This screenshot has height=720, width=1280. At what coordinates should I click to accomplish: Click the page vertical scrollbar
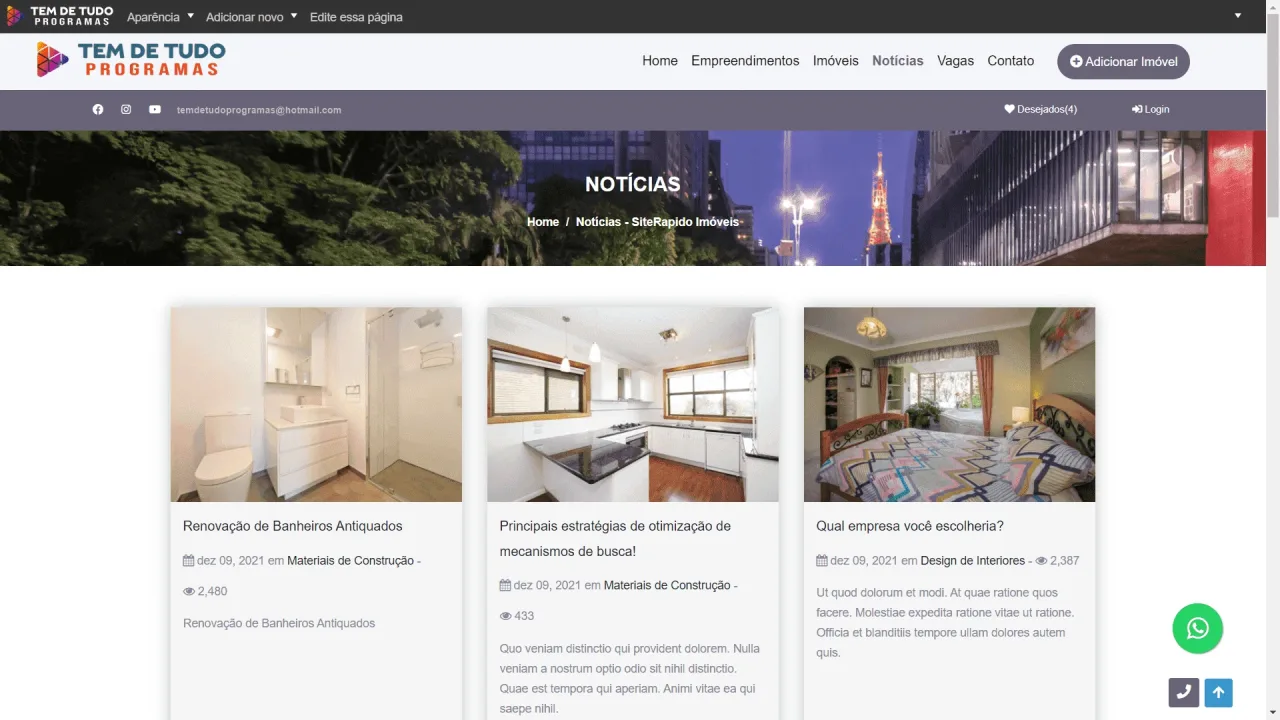point(1273,360)
